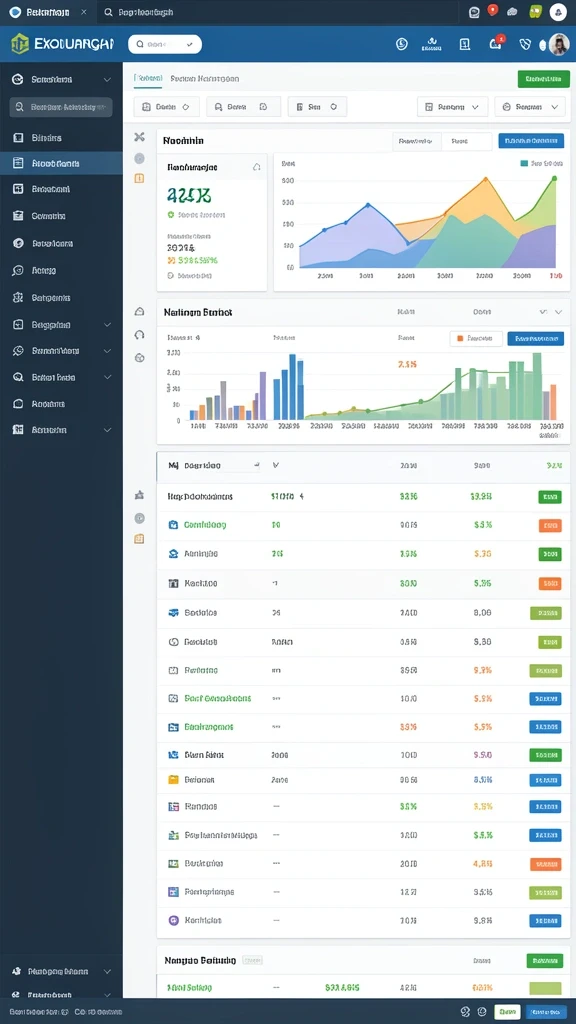Image resolution: width=576 pixels, height=1024 pixels.
Task: Click the document icon in the blue header
Action: [464, 44]
